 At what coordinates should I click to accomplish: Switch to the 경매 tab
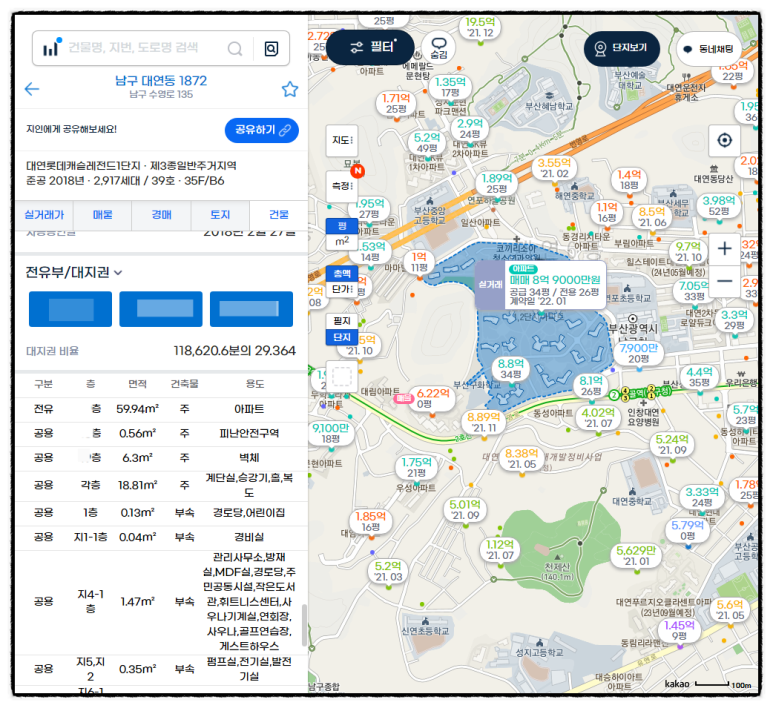[161, 214]
